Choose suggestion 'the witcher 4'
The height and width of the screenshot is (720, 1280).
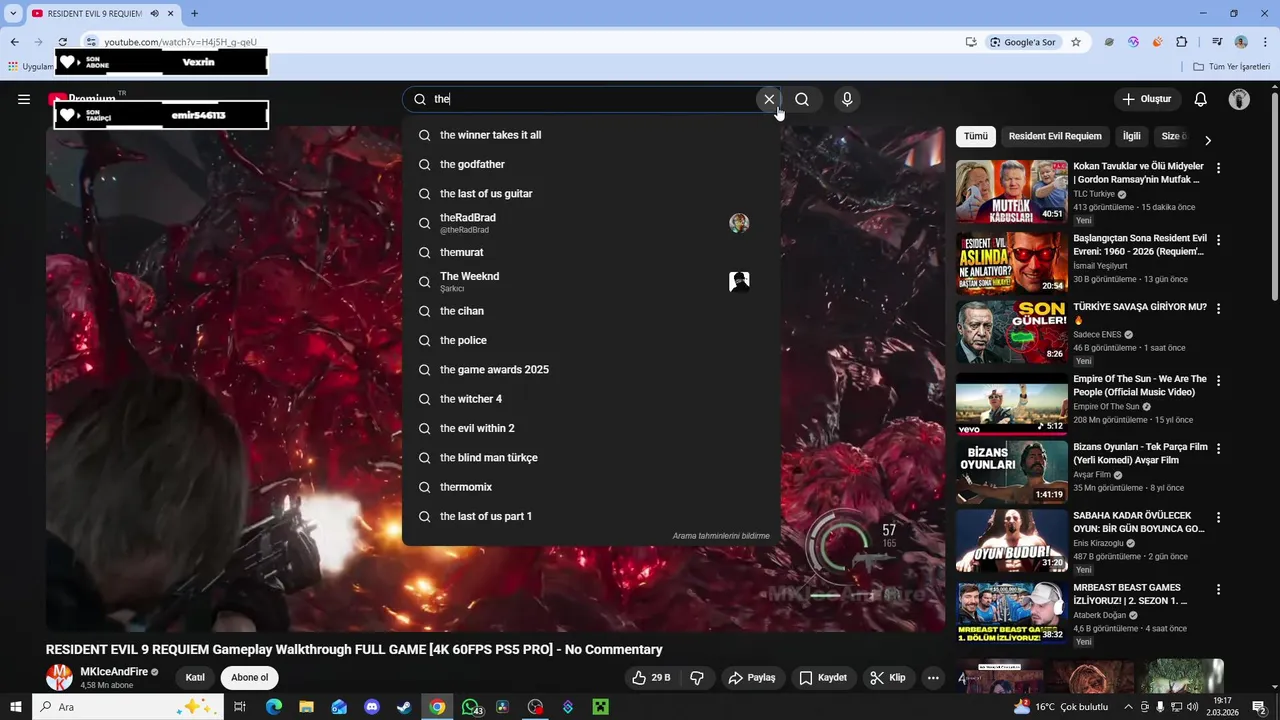coord(591,399)
